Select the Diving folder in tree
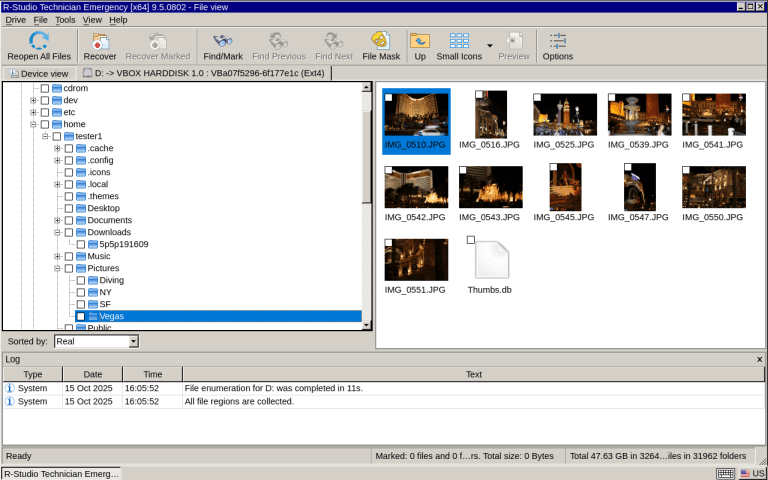Screen dimensions: 768x480 point(111,280)
